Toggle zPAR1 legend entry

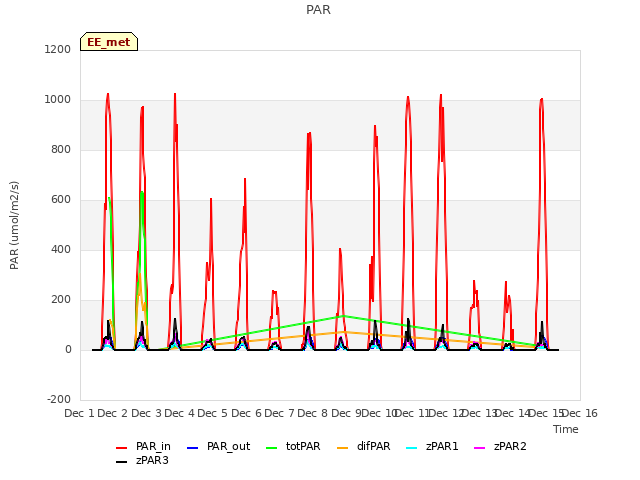click(x=432, y=447)
